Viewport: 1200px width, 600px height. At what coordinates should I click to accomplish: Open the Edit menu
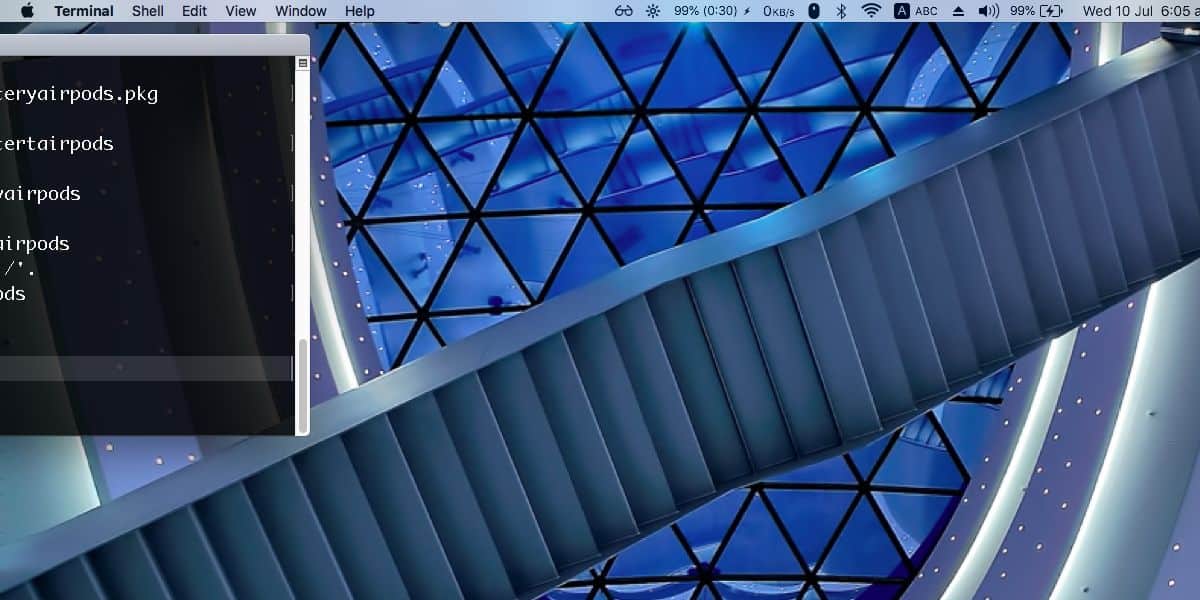pyautogui.click(x=195, y=11)
